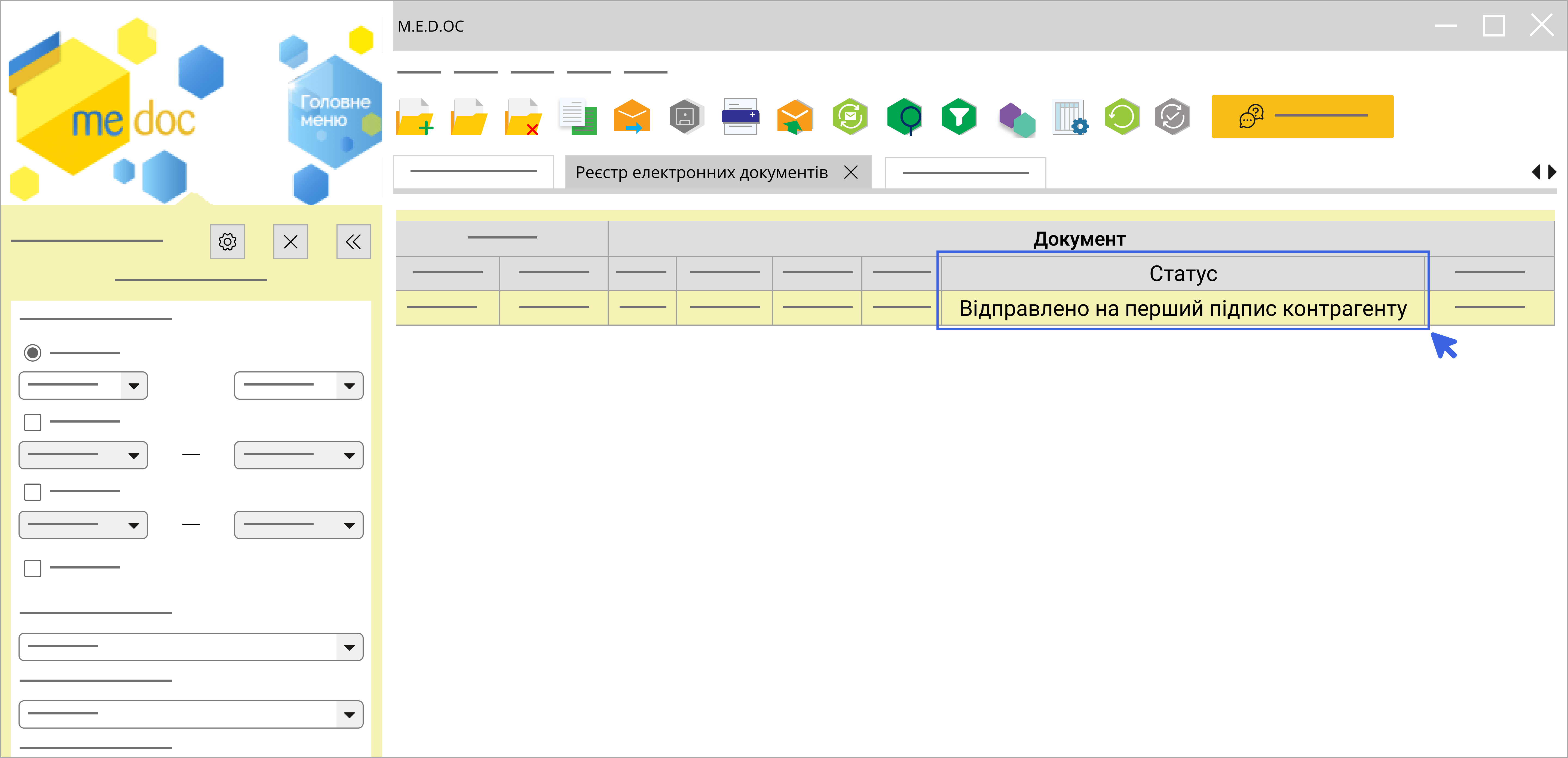Open Головне меню hexagon
The height and width of the screenshot is (758, 1568).
pos(335,111)
